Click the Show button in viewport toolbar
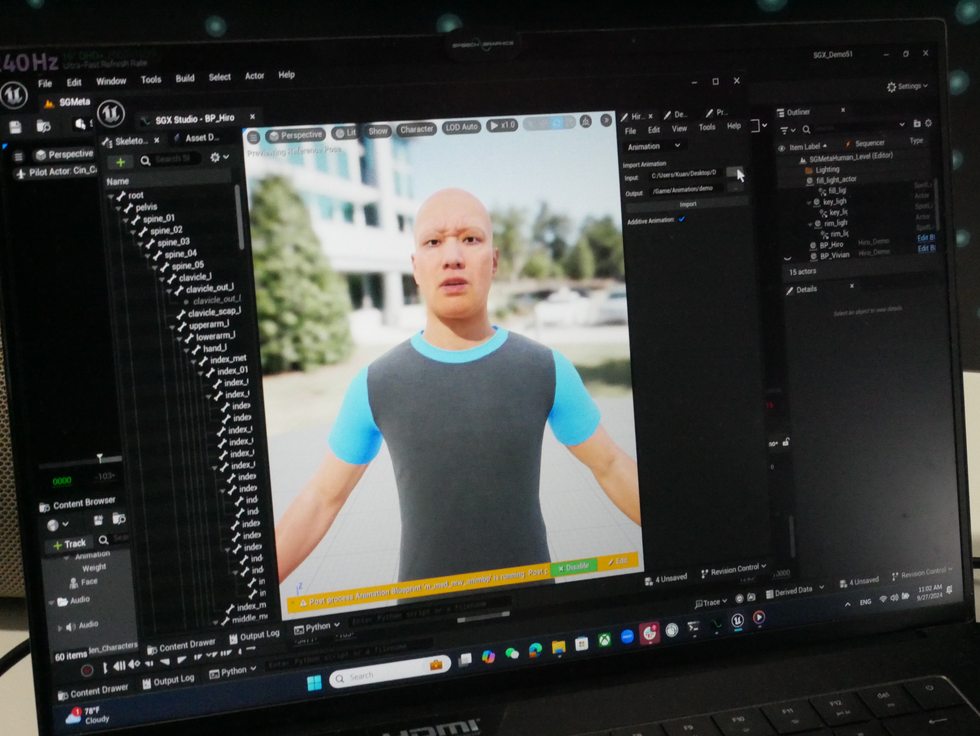This screenshot has height=736, width=980. click(378, 131)
